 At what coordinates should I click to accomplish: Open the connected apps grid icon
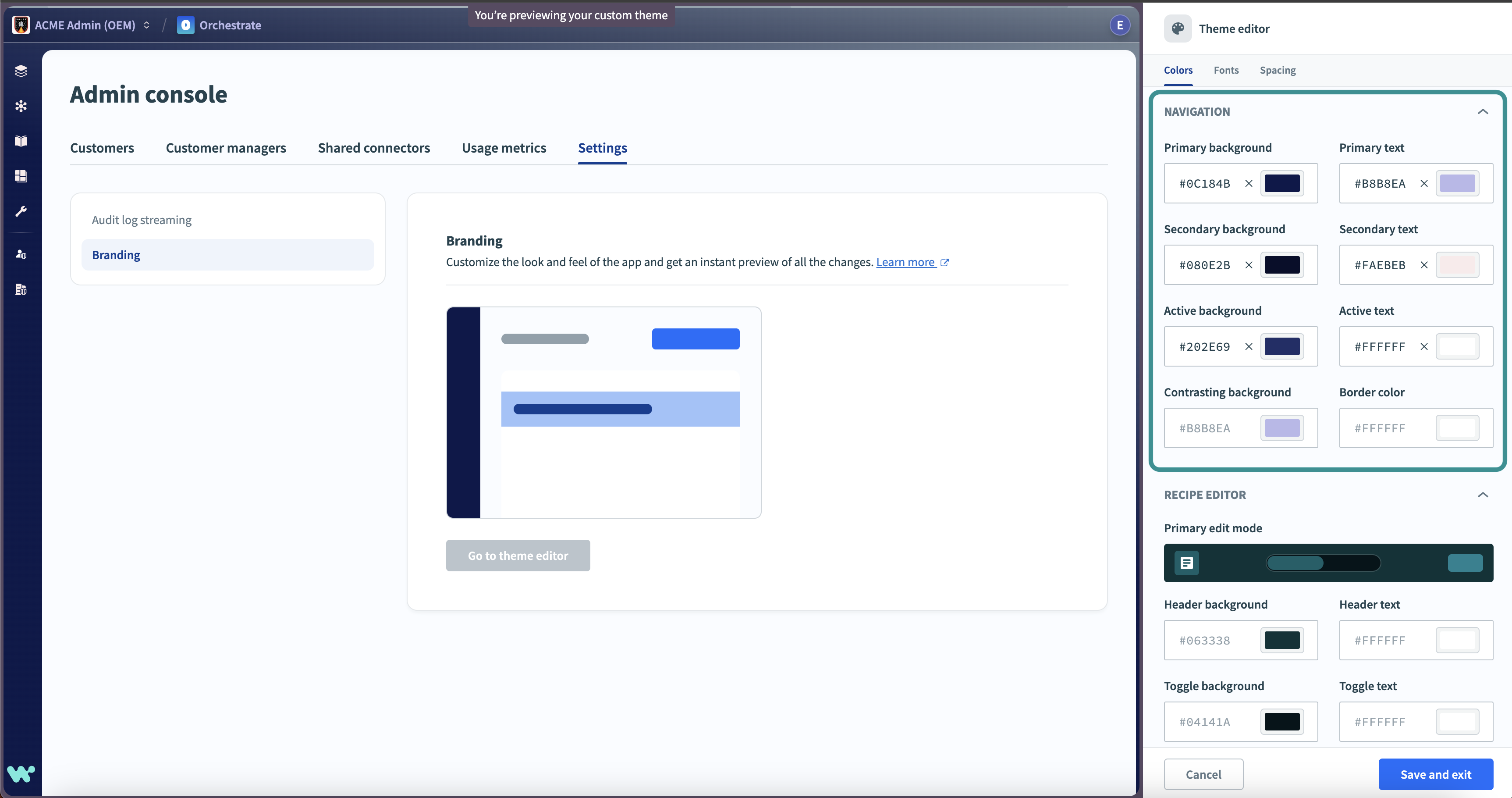click(x=21, y=176)
